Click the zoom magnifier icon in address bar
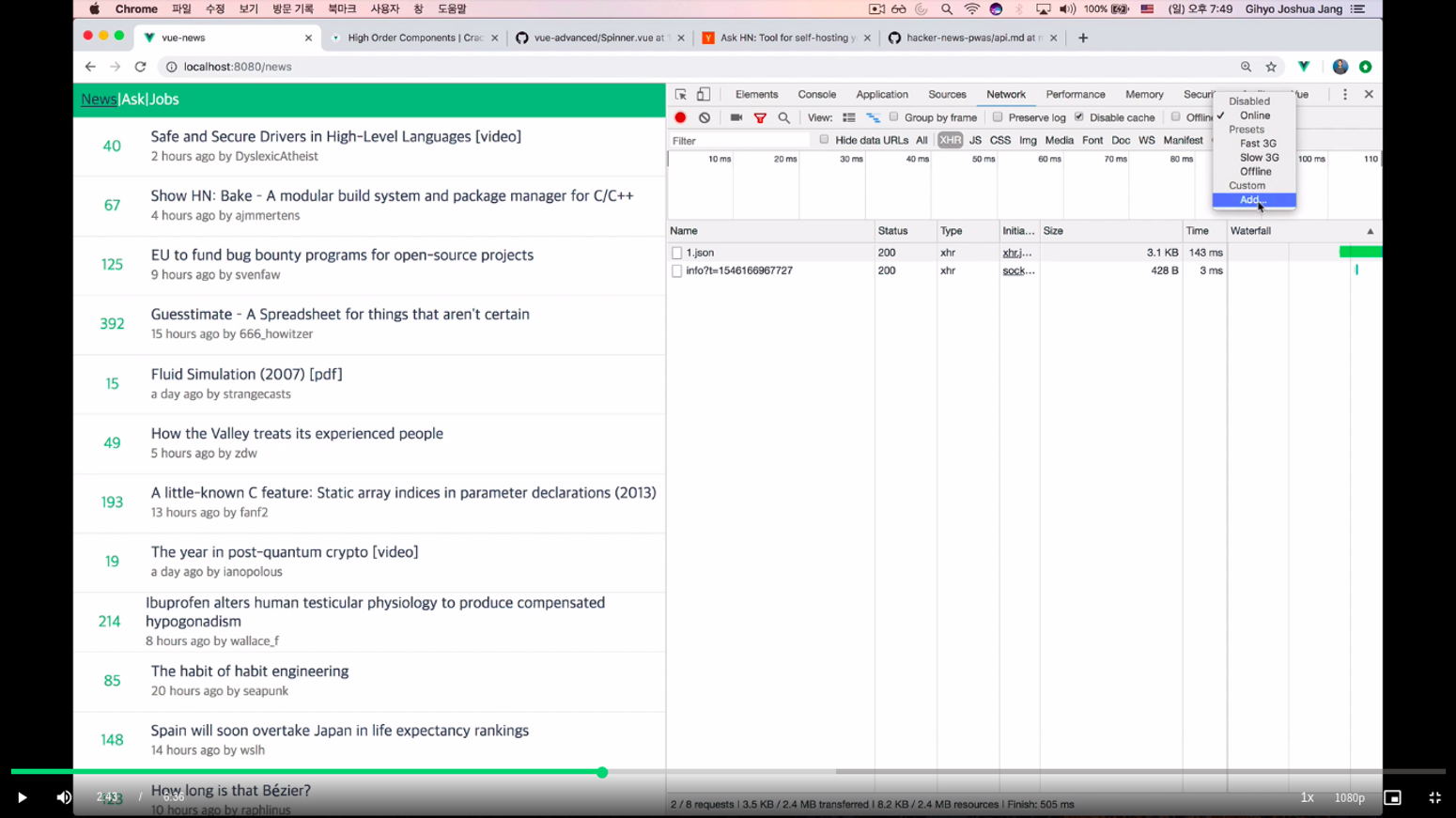This screenshot has width=1456, height=818. point(1246,67)
